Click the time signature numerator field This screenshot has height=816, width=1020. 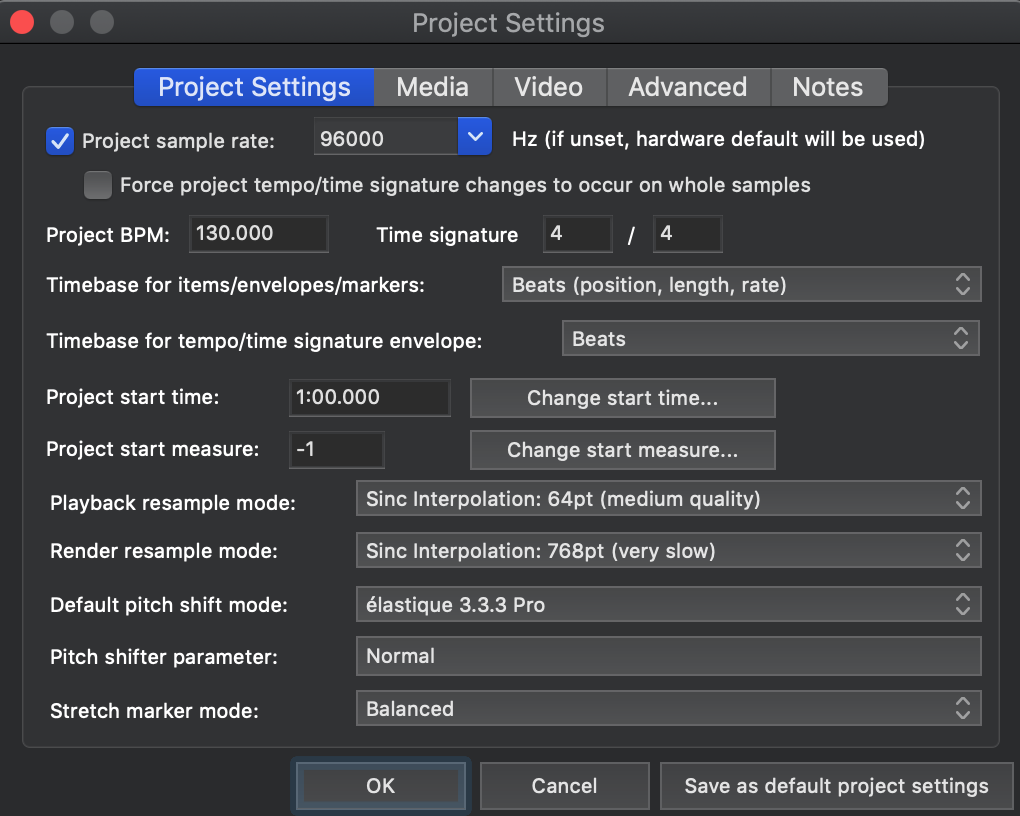click(577, 235)
